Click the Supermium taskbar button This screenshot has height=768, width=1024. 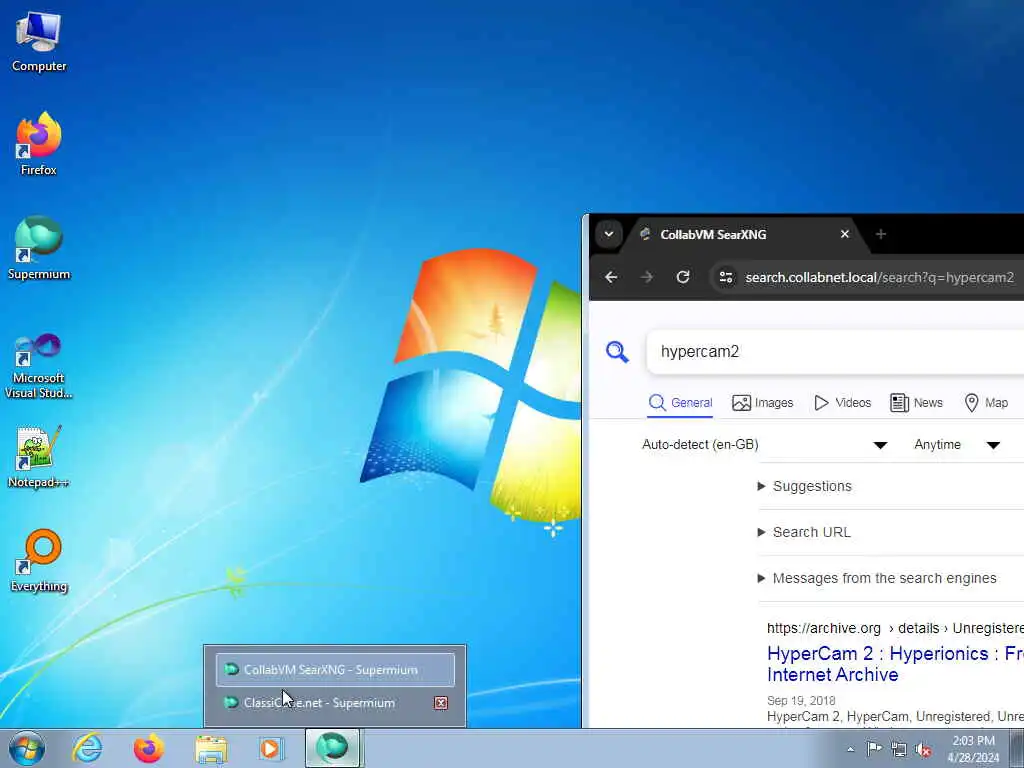(x=332, y=748)
